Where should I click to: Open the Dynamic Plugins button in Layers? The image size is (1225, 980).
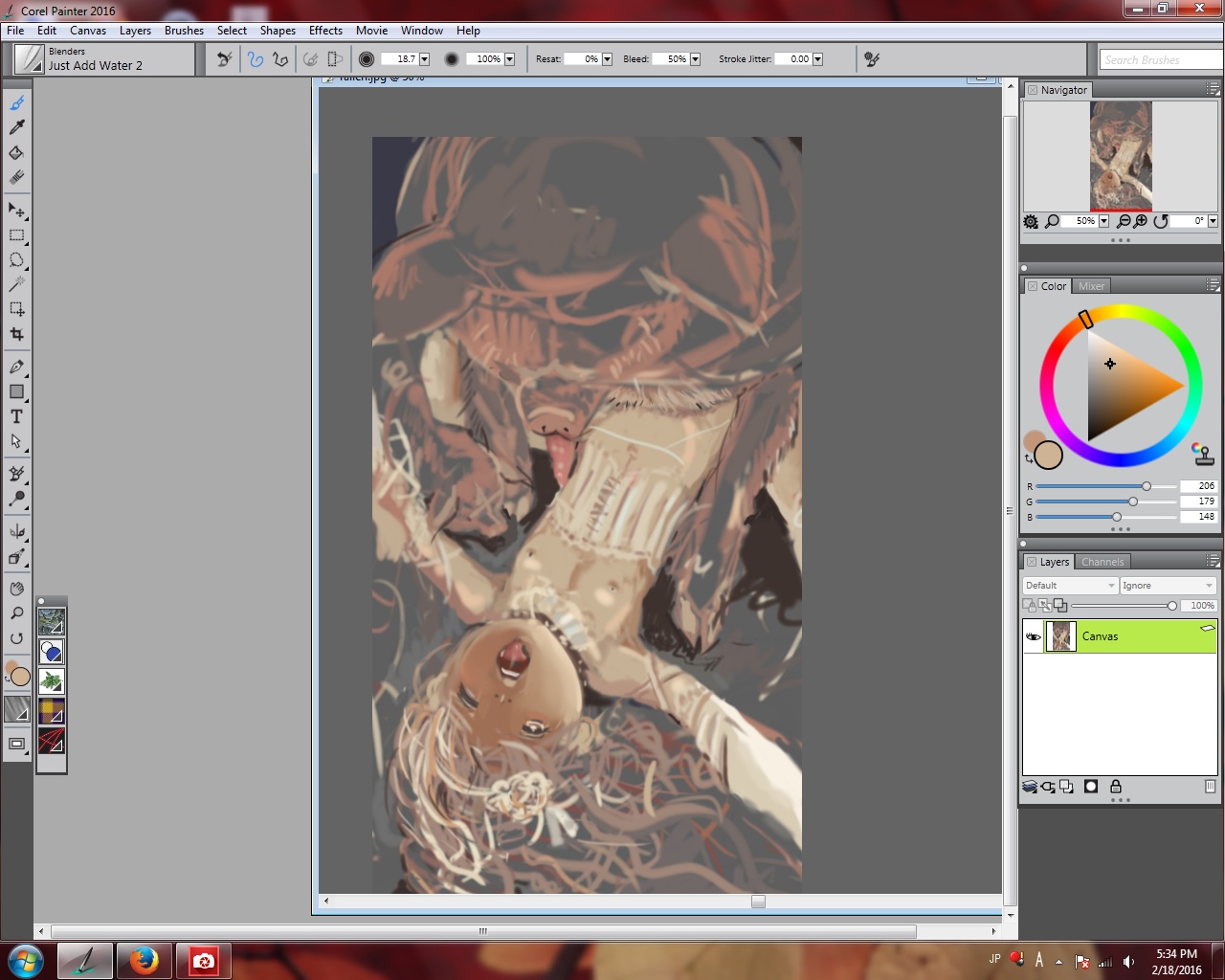(x=1048, y=787)
